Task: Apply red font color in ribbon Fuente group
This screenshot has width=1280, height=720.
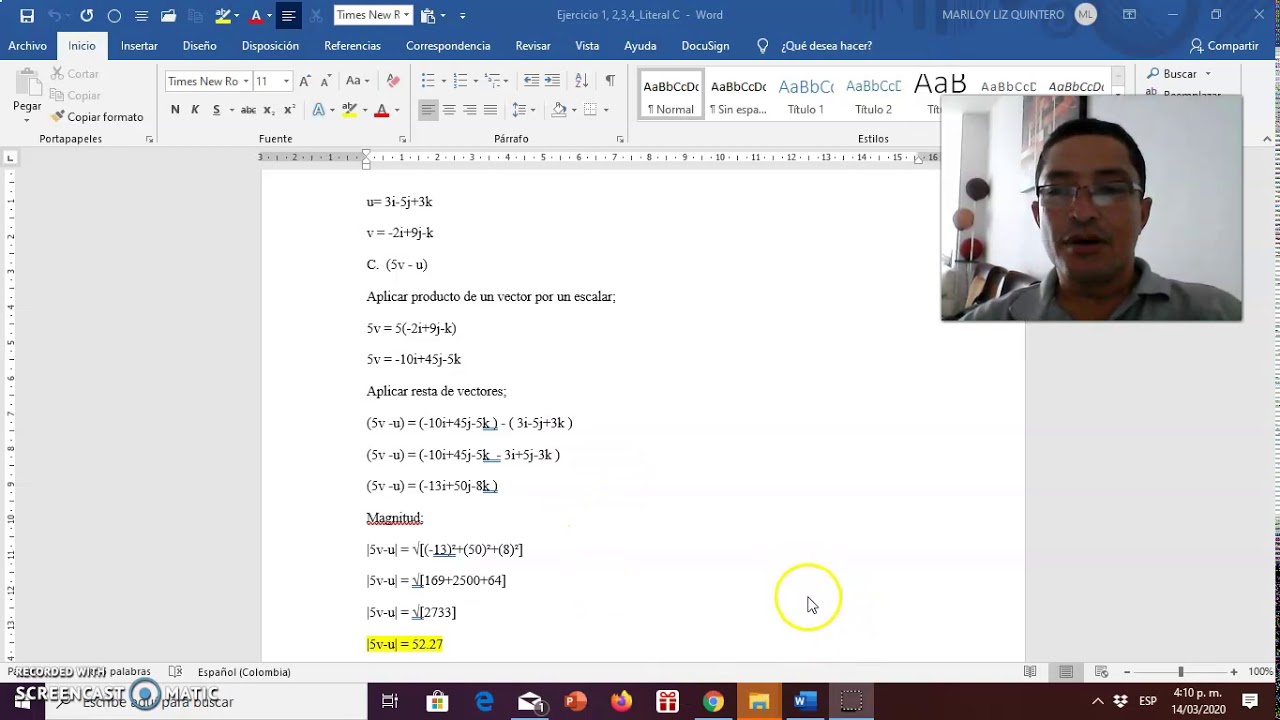Action: coord(381,110)
